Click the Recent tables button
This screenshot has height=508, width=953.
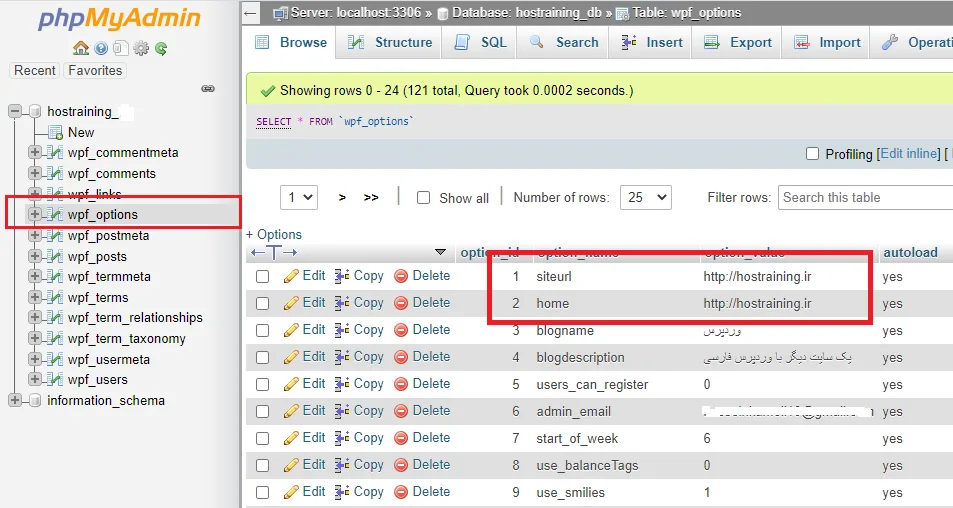pyautogui.click(x=35, y=70)
